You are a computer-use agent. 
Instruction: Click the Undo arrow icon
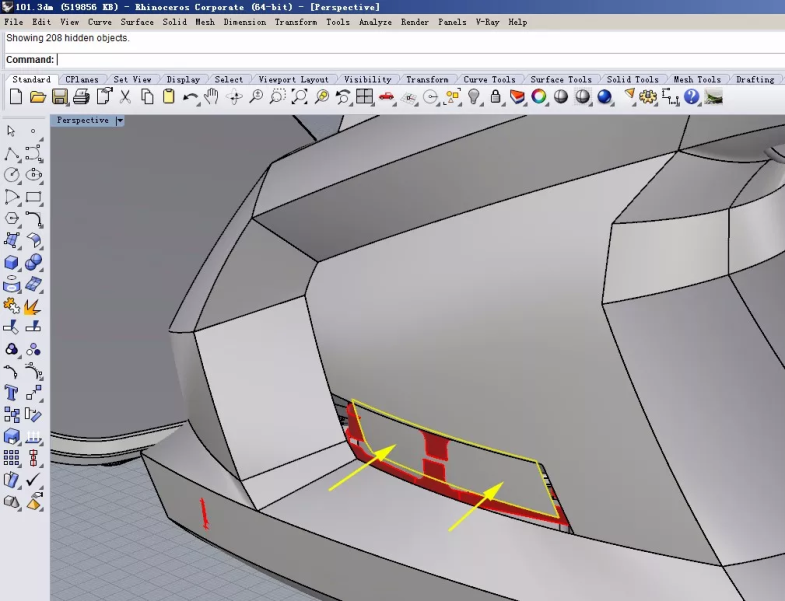190,97
